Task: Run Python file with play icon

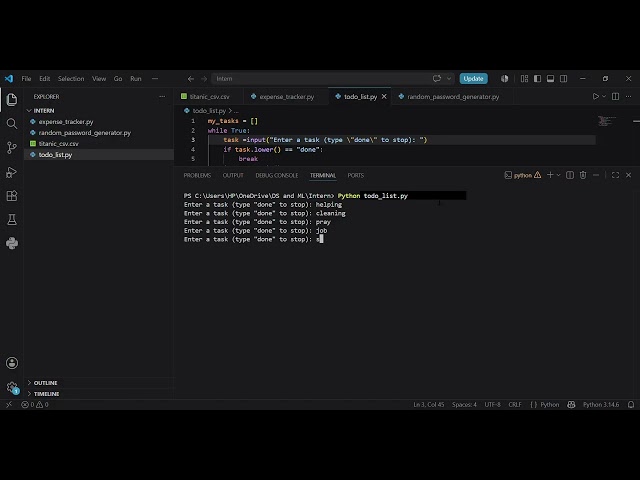Action: coord(596,96)
